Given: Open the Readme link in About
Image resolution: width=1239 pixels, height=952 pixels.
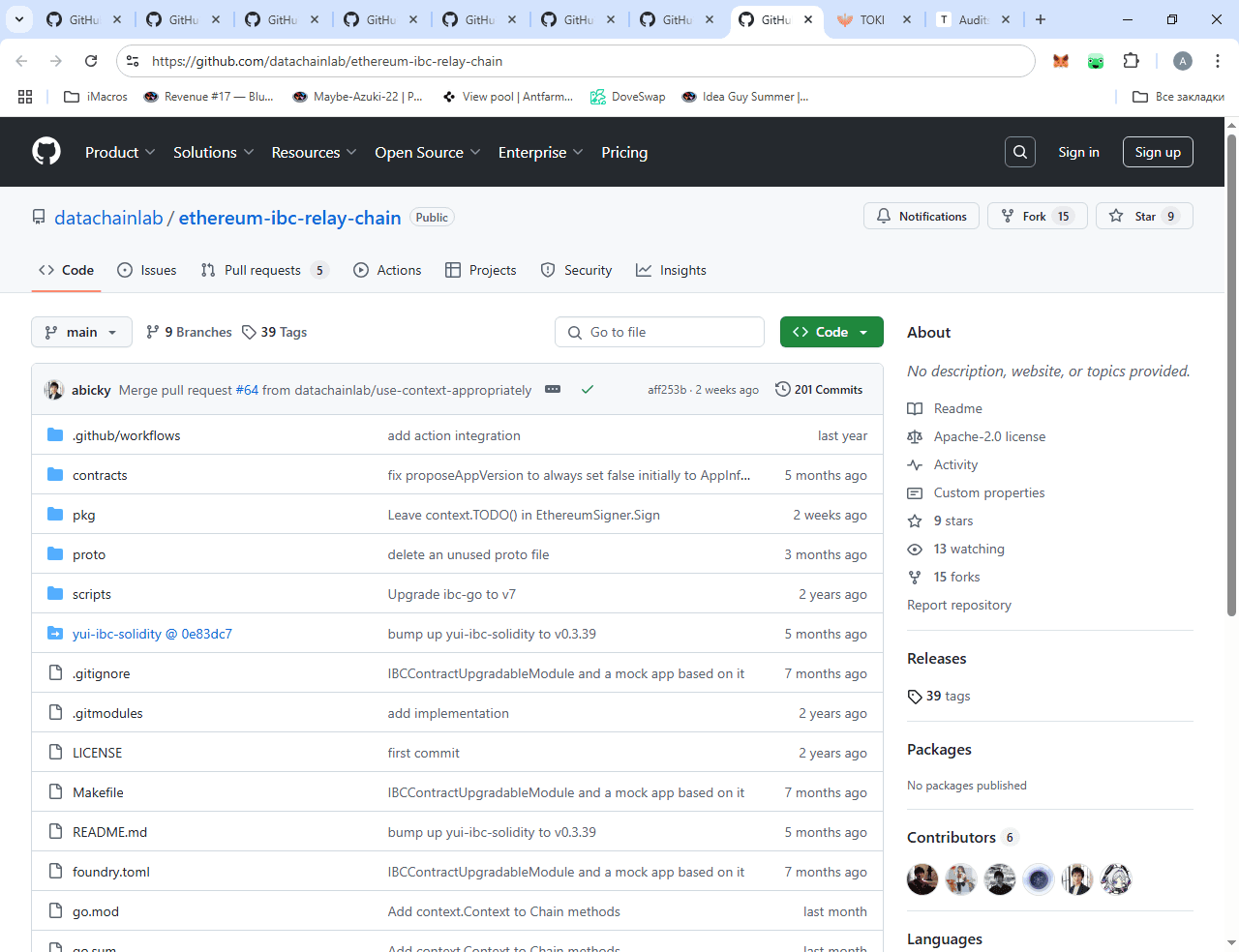Looking at the screenshot, I should [957, 408].
